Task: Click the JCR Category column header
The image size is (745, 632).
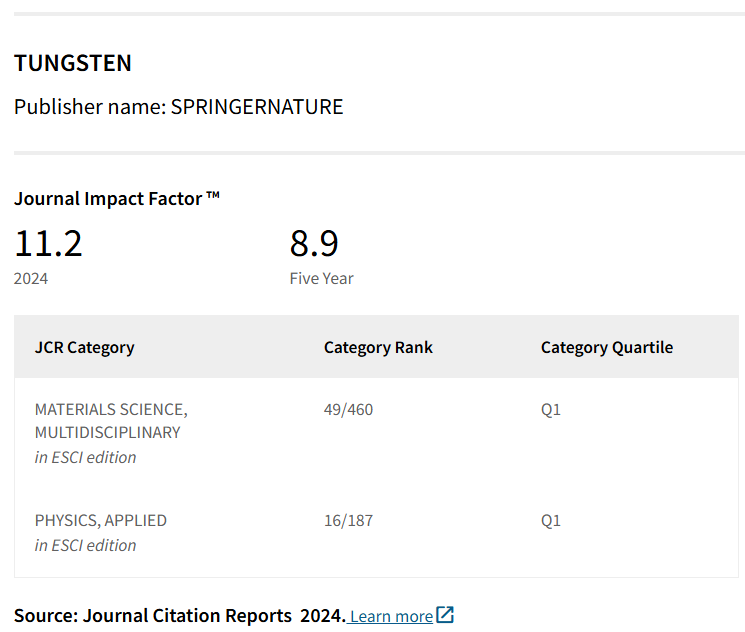Action: (x=84, y=348)
